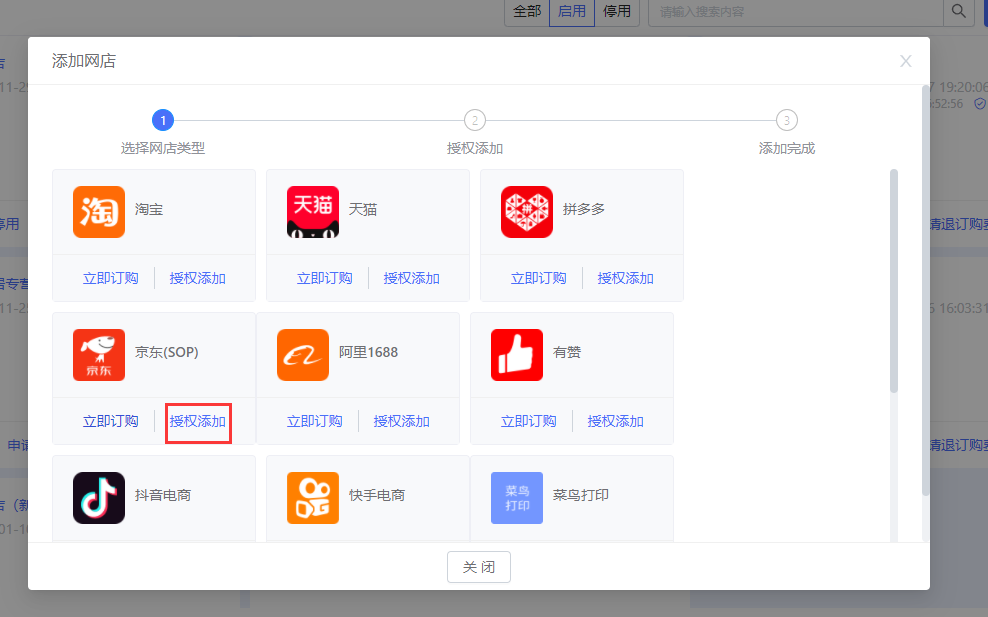Click the Youzan (有赞) thumbs-up icon

[x=517, y=355]
